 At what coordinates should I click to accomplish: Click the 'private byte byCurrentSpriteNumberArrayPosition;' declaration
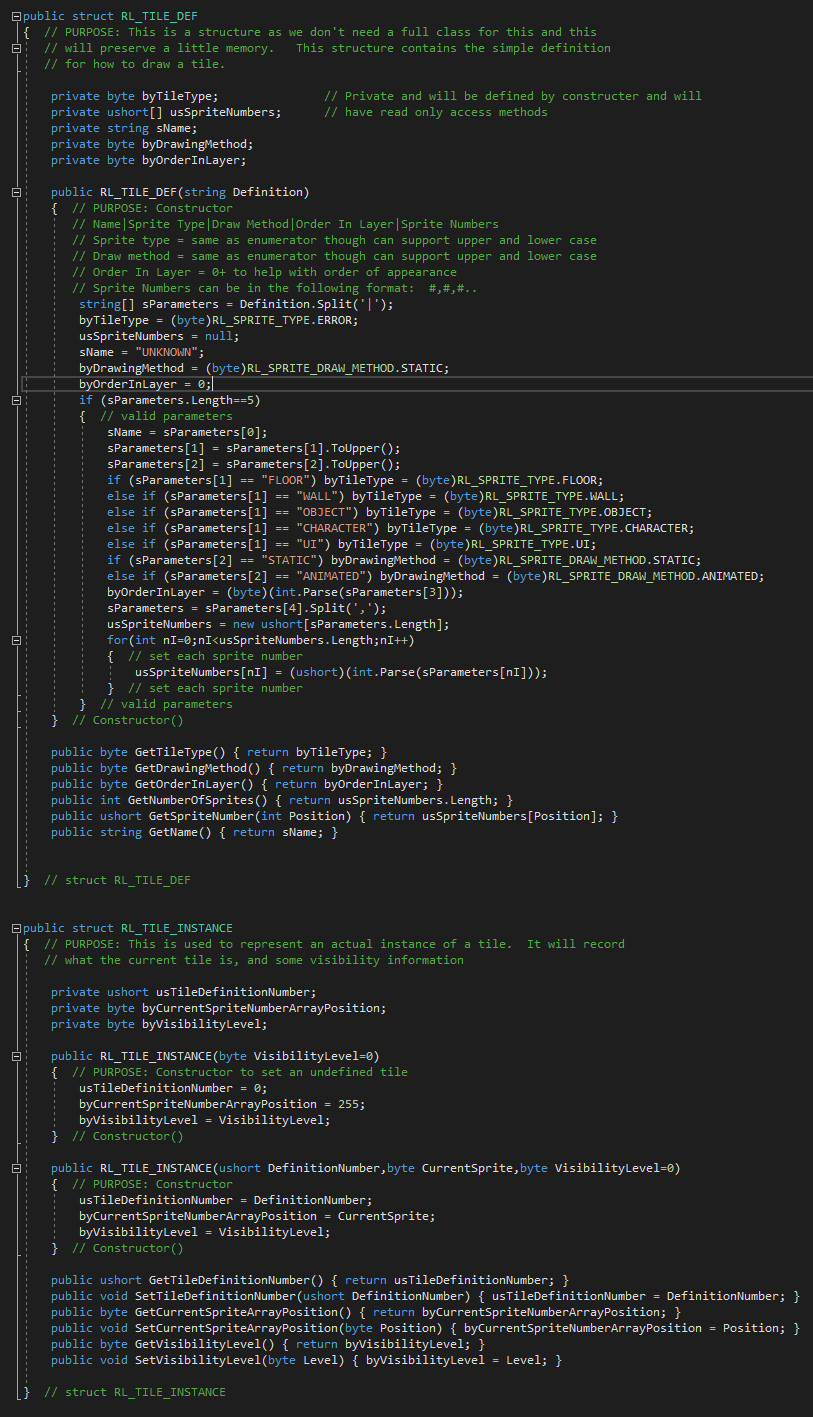point(219,1008)
